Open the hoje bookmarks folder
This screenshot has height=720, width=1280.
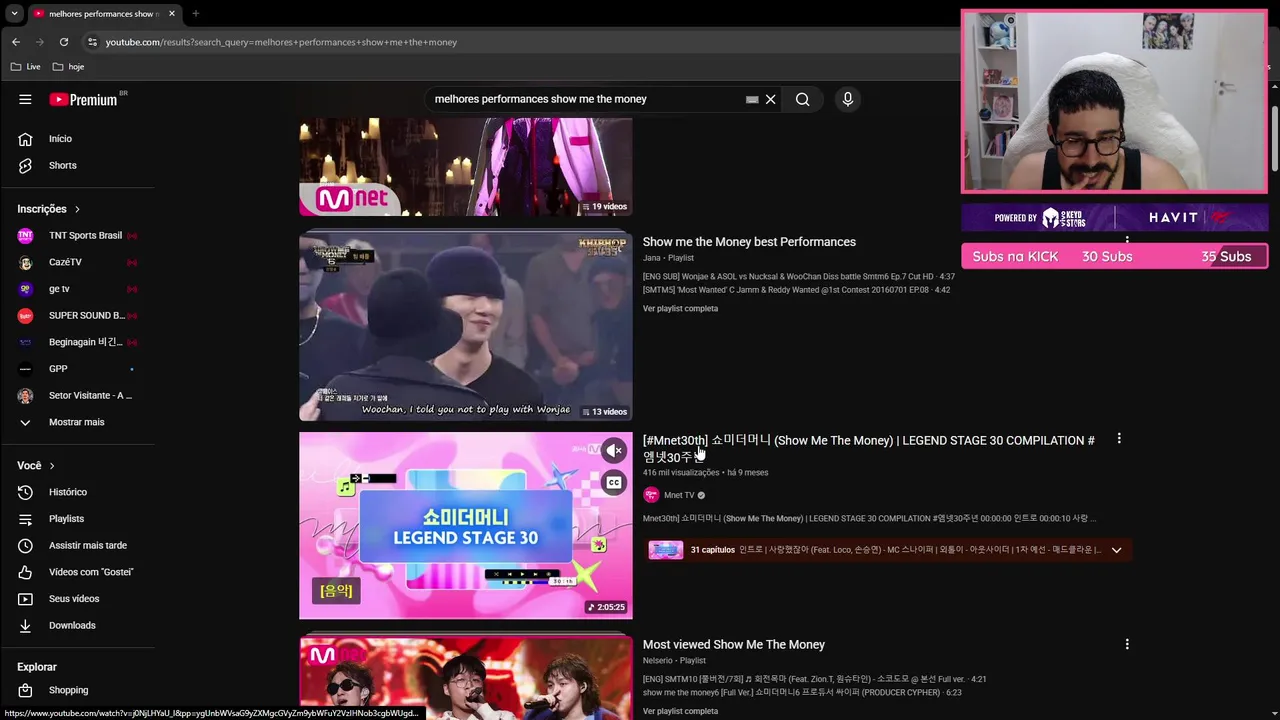[x=68, y=67]
